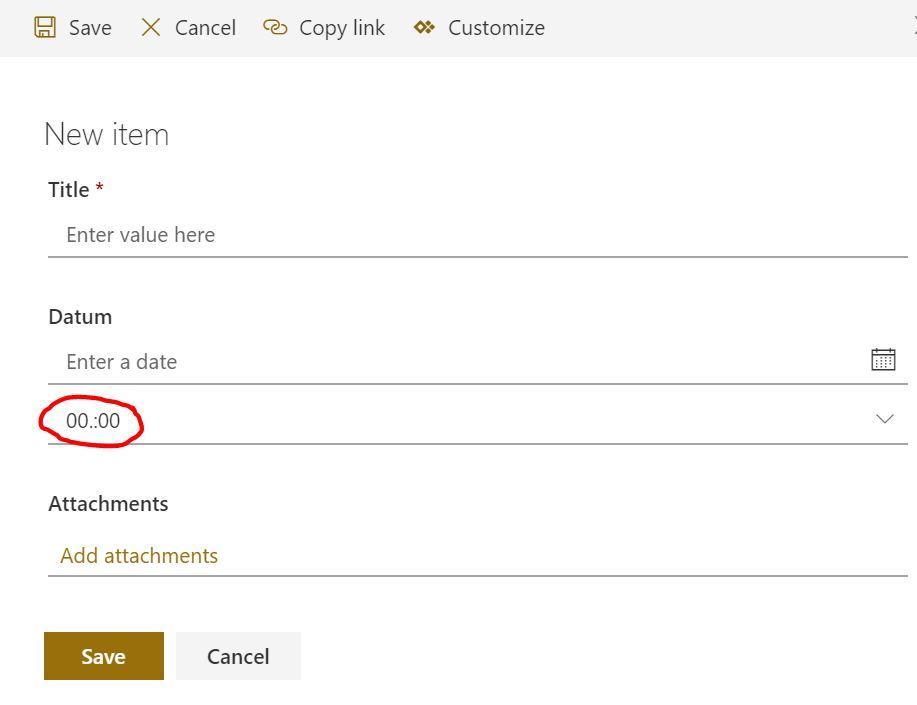Choose the Save label in the command bar
Viewport: 917px width, 705px height.
click(90, 28)
